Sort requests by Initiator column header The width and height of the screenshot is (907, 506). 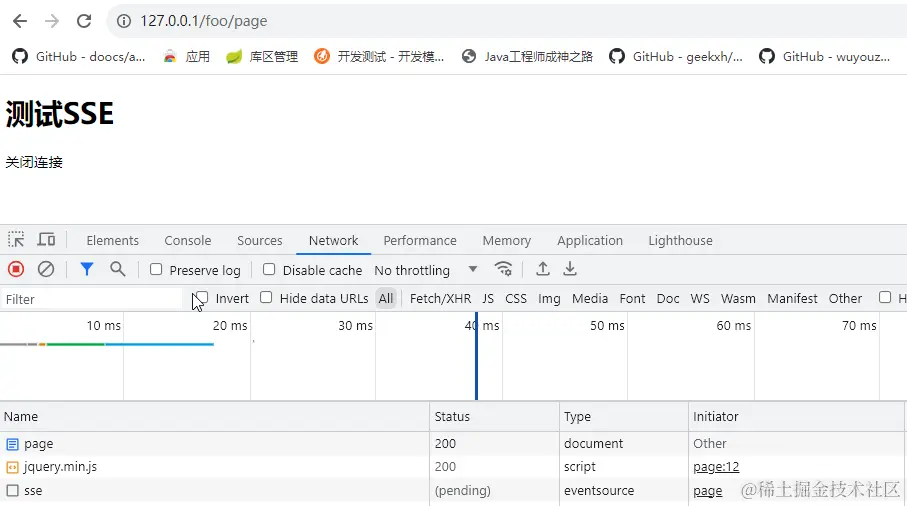[796, 416]
